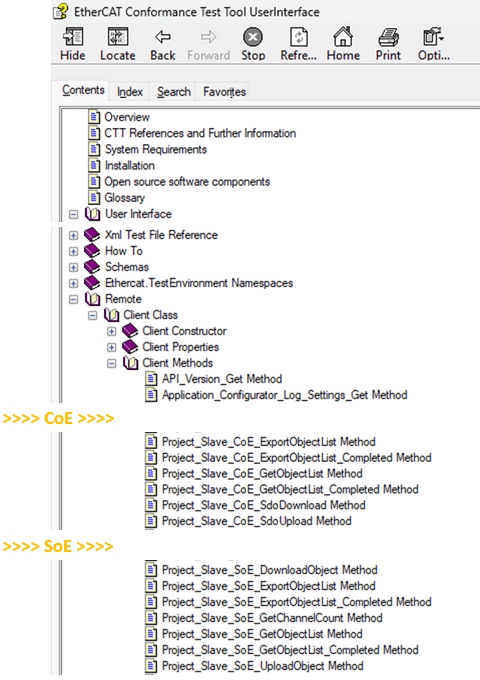This screenshot has width=480, height=680.
Task: Select the Overview topic label
Action: click(127, 117)
